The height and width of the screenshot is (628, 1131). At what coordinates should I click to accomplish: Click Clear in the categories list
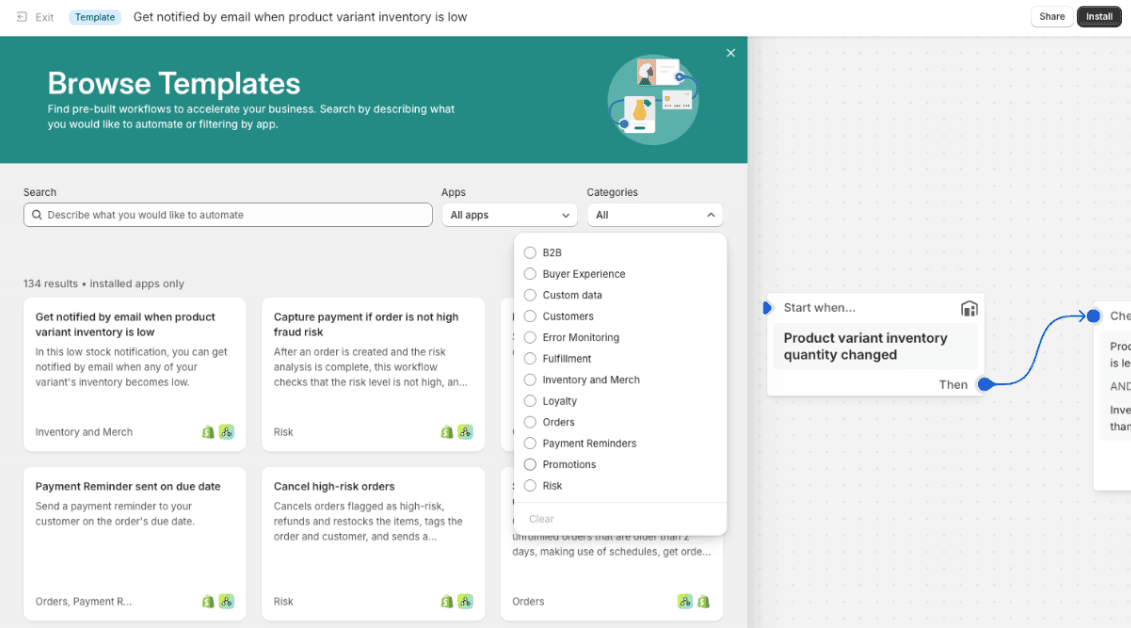pyautogui.click(x=541, y=519)
